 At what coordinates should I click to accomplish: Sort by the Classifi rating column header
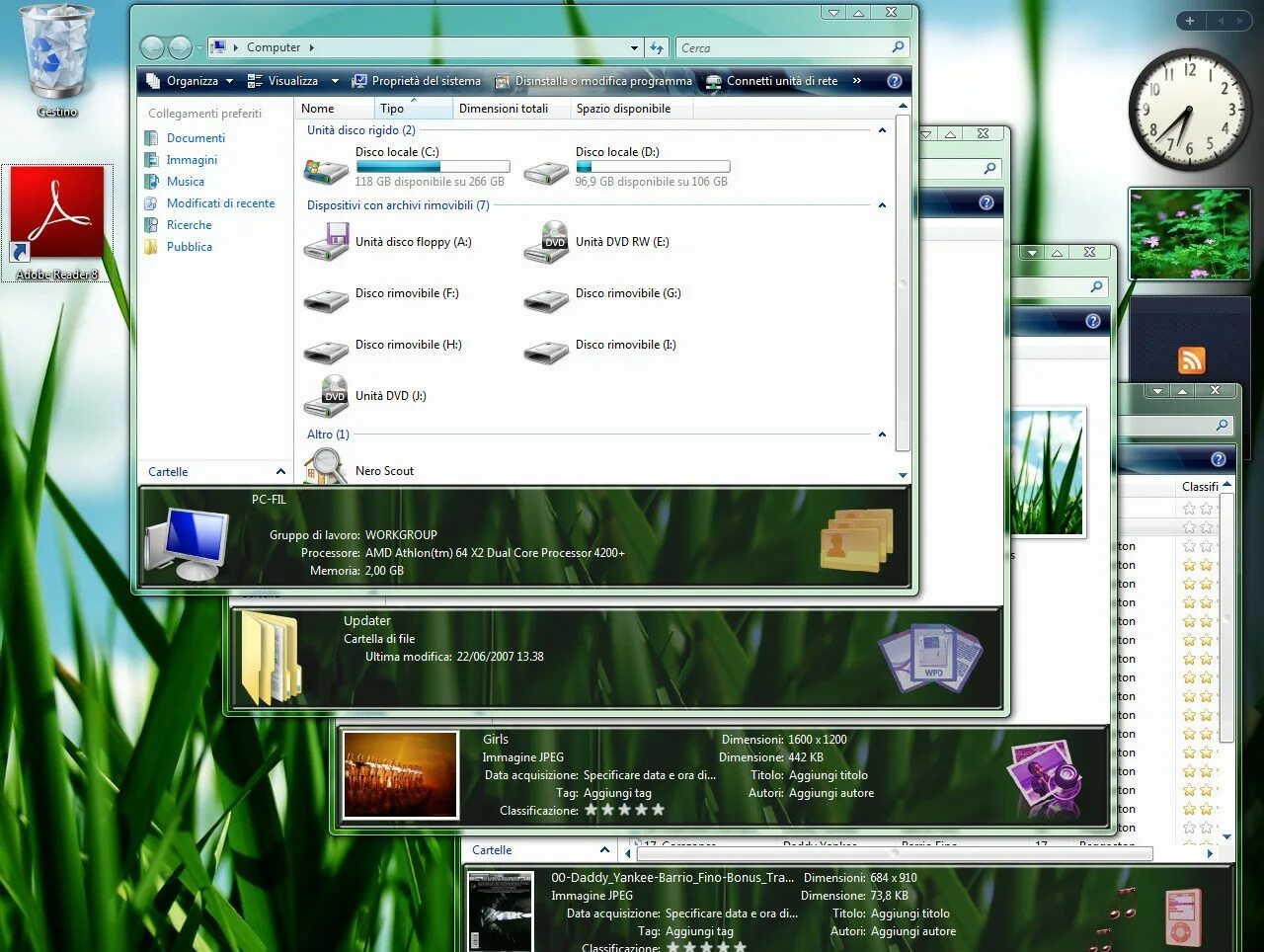(1200, 487)
